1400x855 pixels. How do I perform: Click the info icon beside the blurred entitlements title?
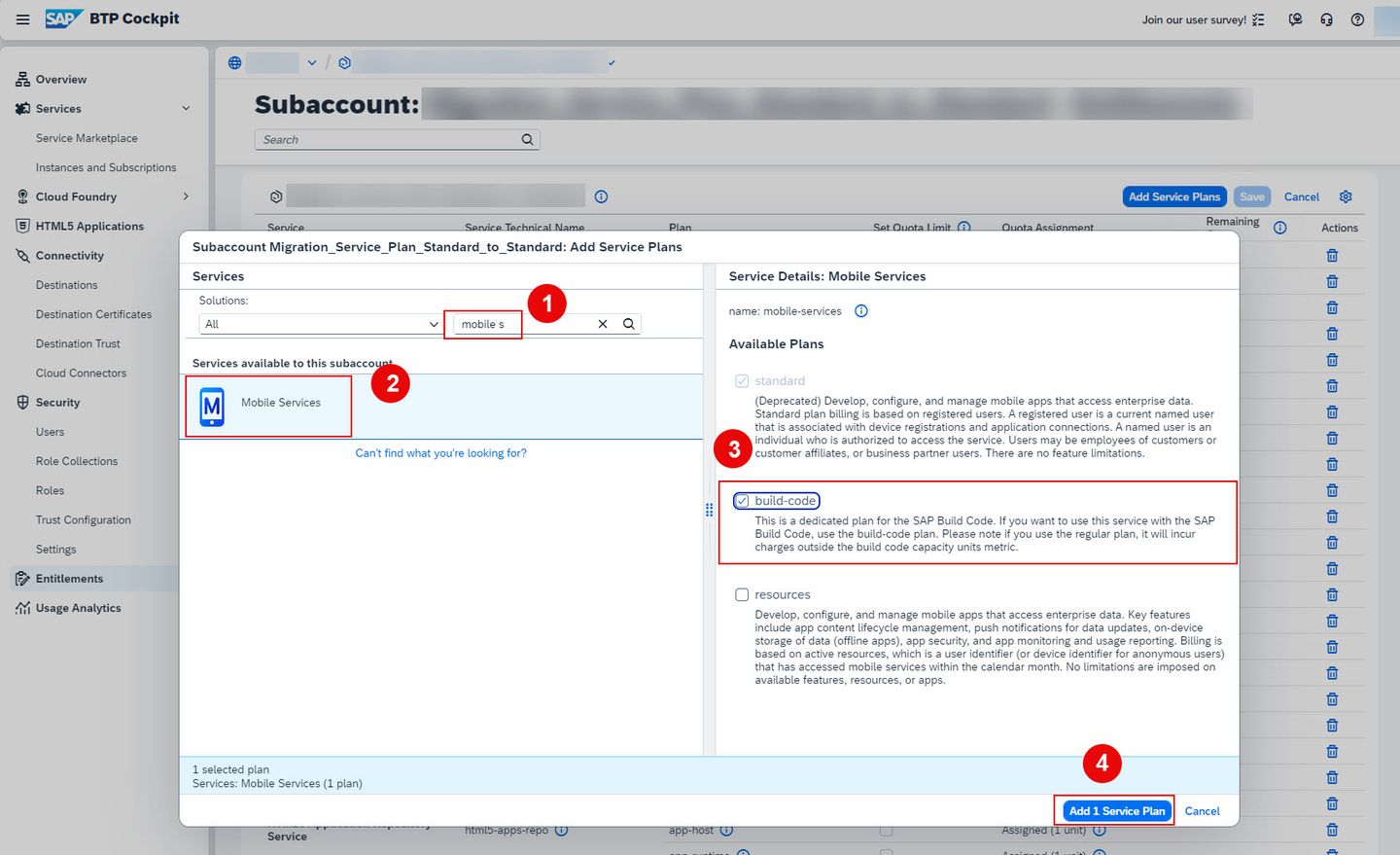click(601, 196)
